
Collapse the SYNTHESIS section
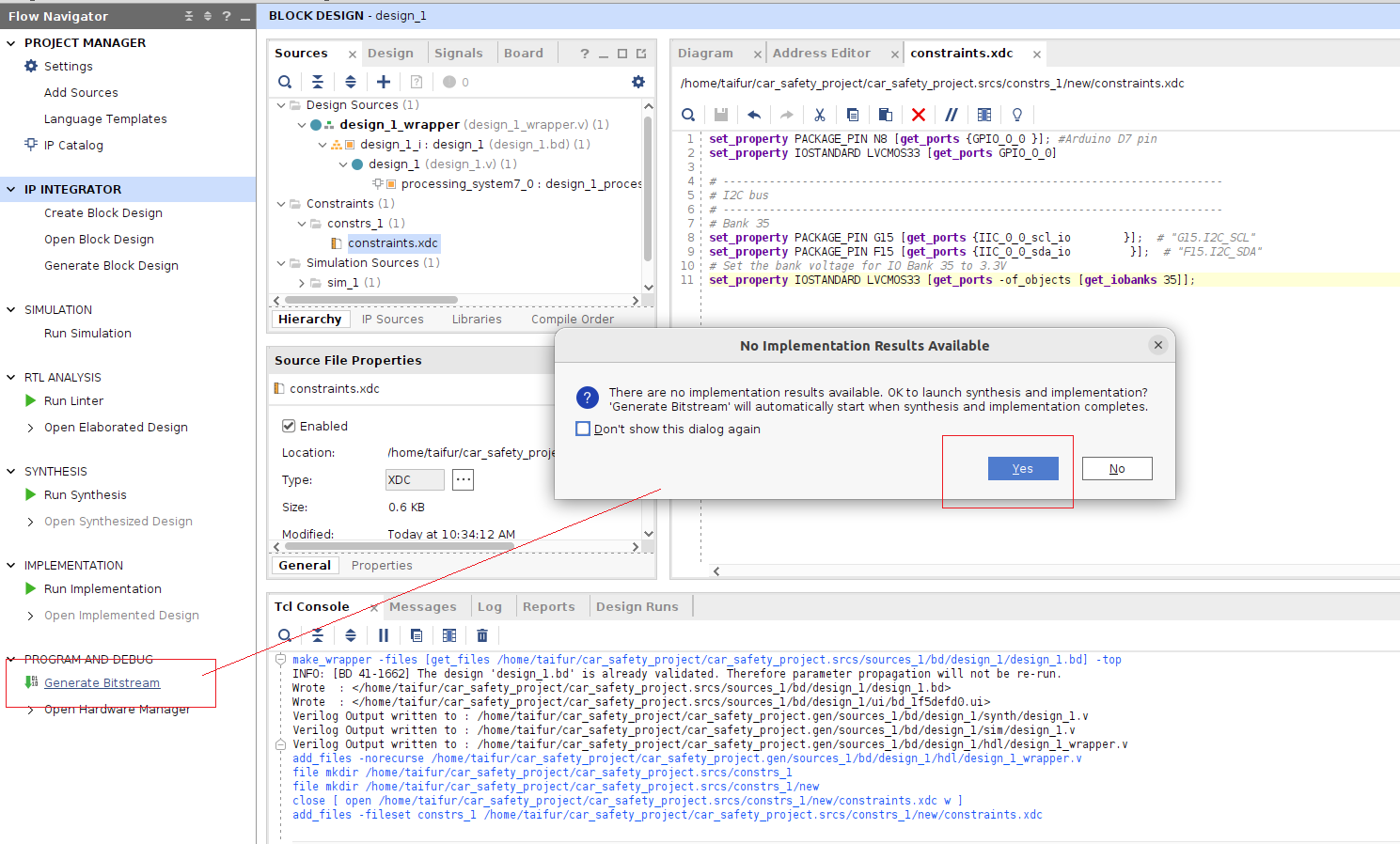[11, 472]
